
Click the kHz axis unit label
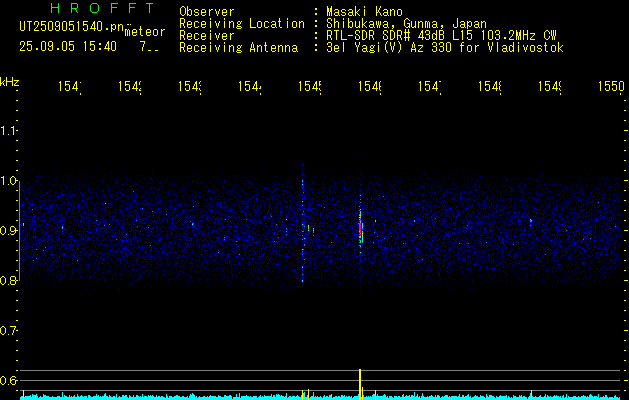pos(9,82)
